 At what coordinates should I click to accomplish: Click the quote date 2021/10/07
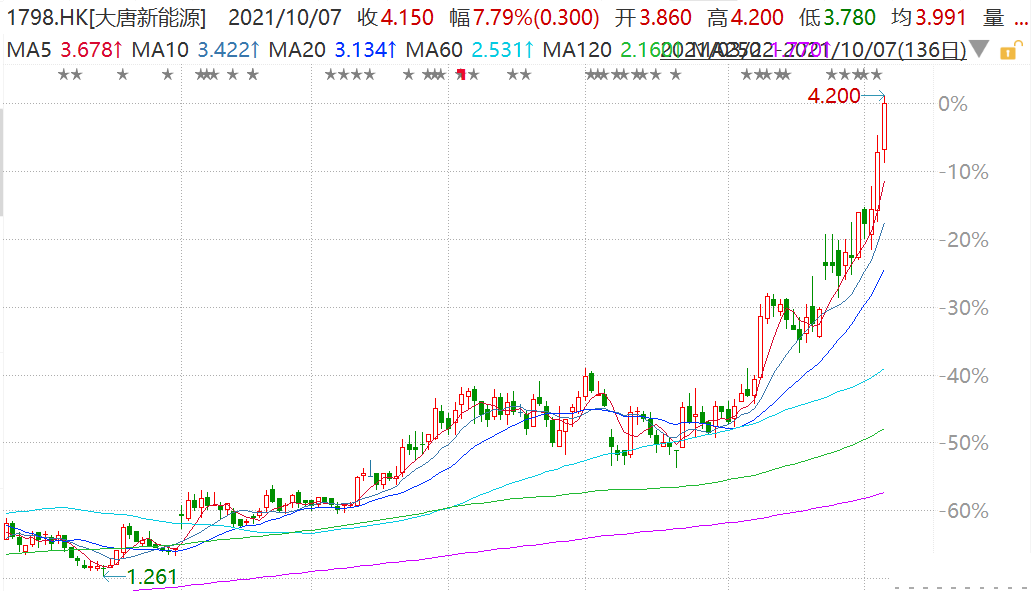(285, 18)
